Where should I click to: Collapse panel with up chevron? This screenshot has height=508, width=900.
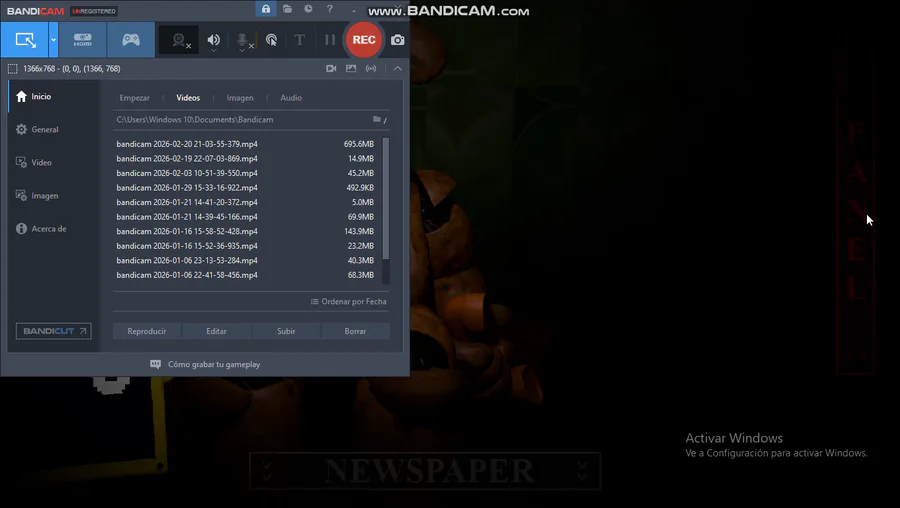point(397,68)
